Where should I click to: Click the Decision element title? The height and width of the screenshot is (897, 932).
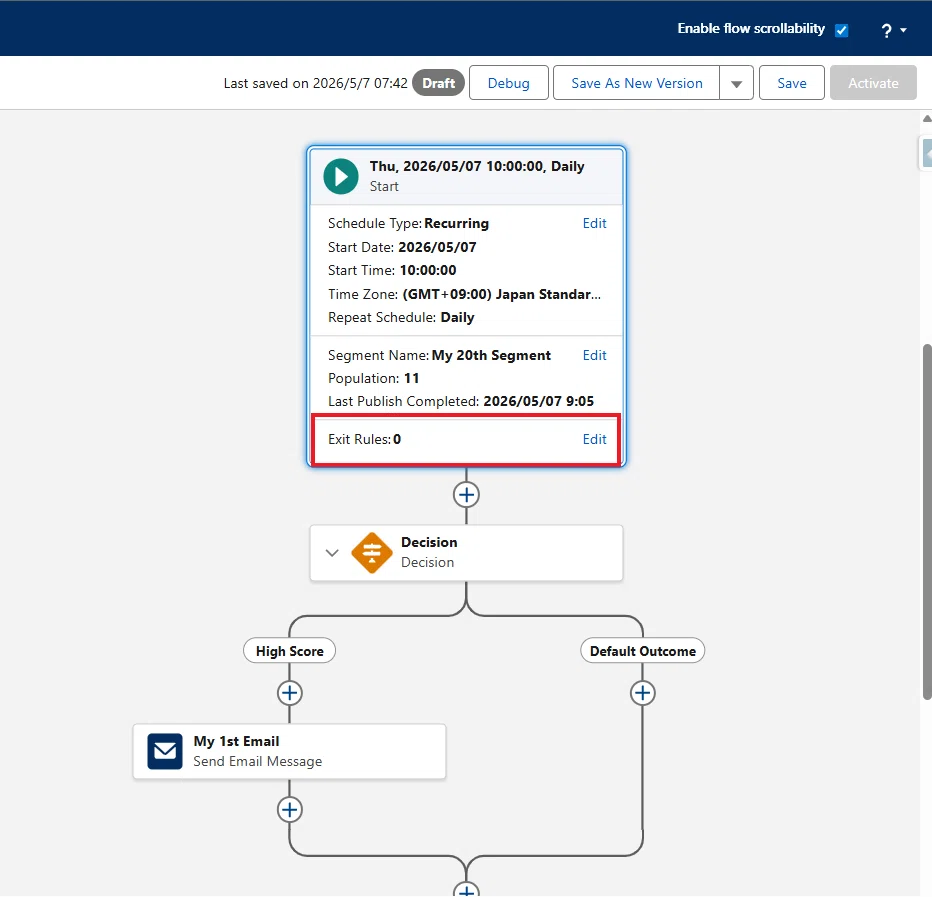[x=429, y=542]
